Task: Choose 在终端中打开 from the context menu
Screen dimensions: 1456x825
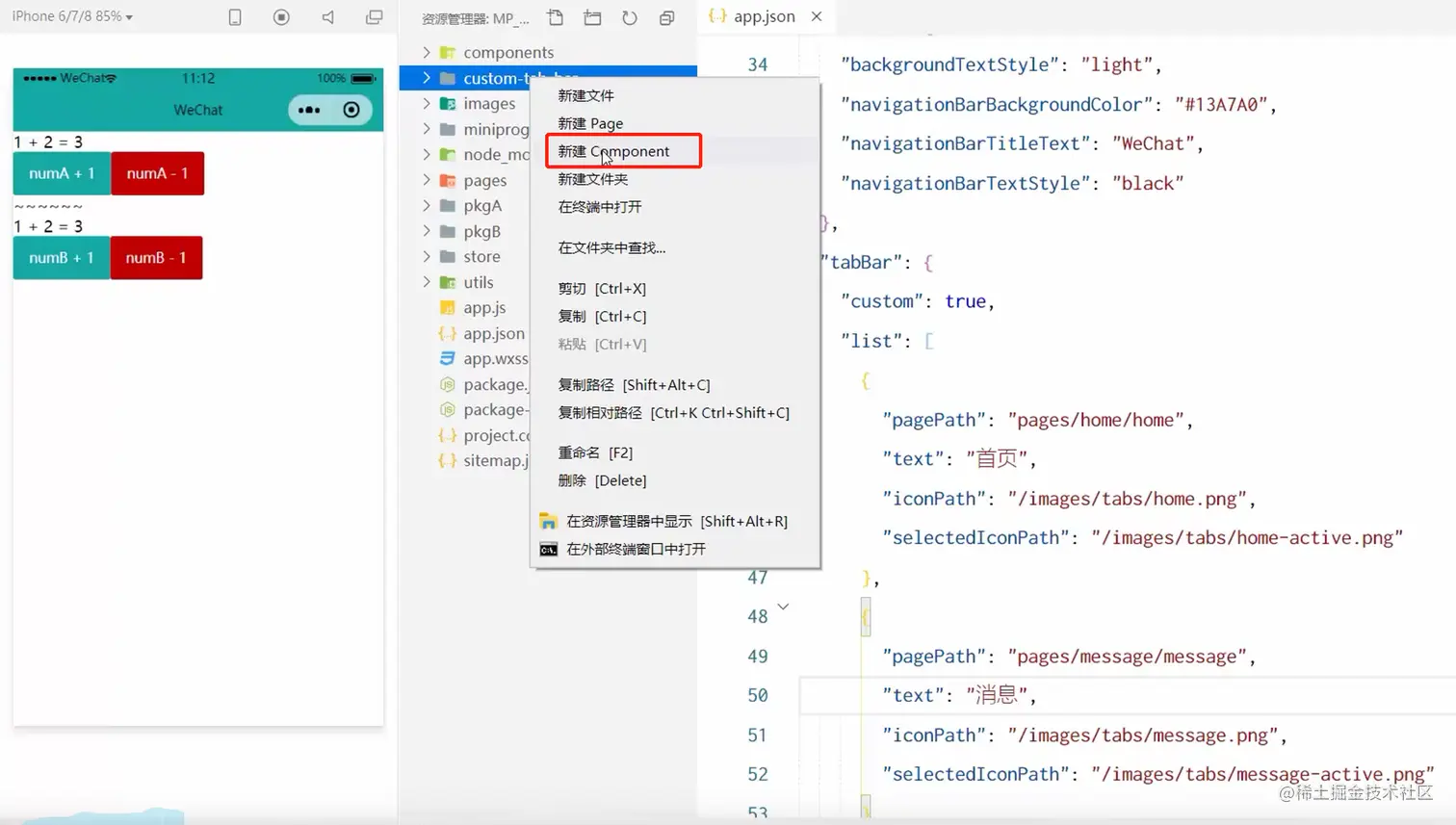Action: click(x=675, y=207)
